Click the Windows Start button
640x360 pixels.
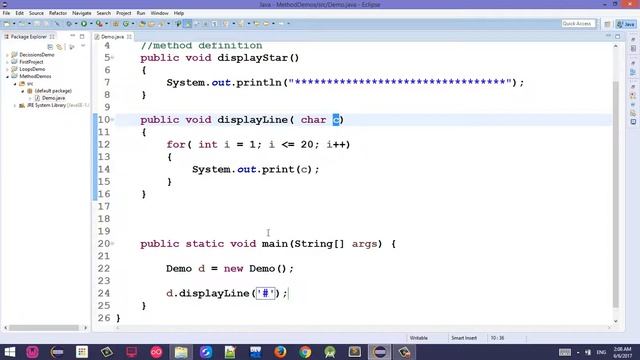point(9,352)
